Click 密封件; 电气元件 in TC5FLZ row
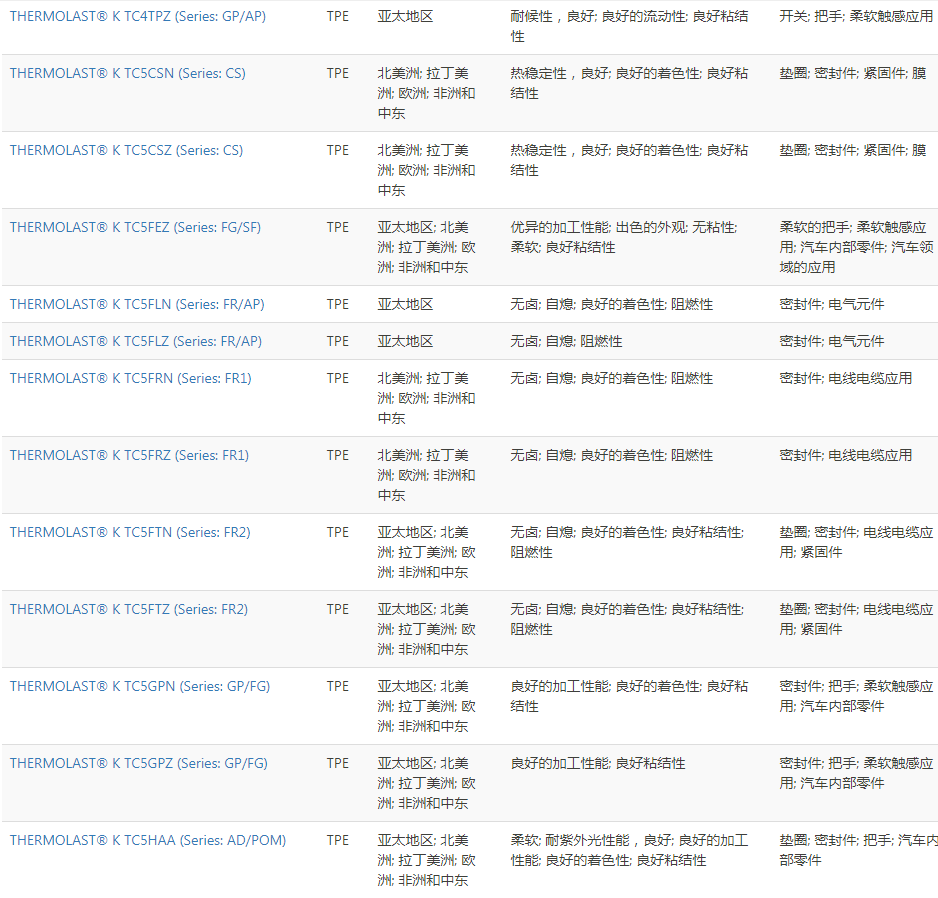This screenshot has height=898, width=938. tap(832, 342)
